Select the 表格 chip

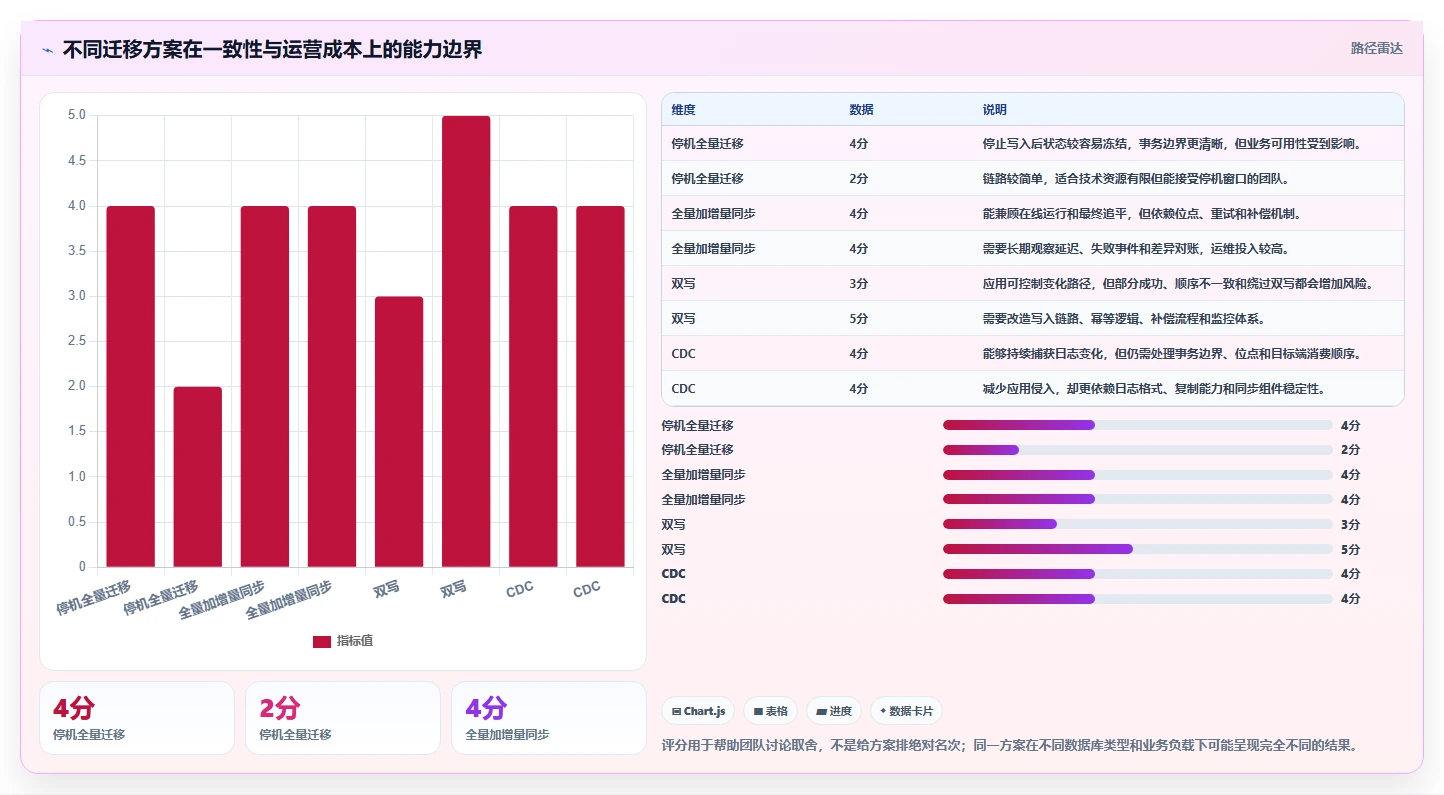click(x=770, y=711)
